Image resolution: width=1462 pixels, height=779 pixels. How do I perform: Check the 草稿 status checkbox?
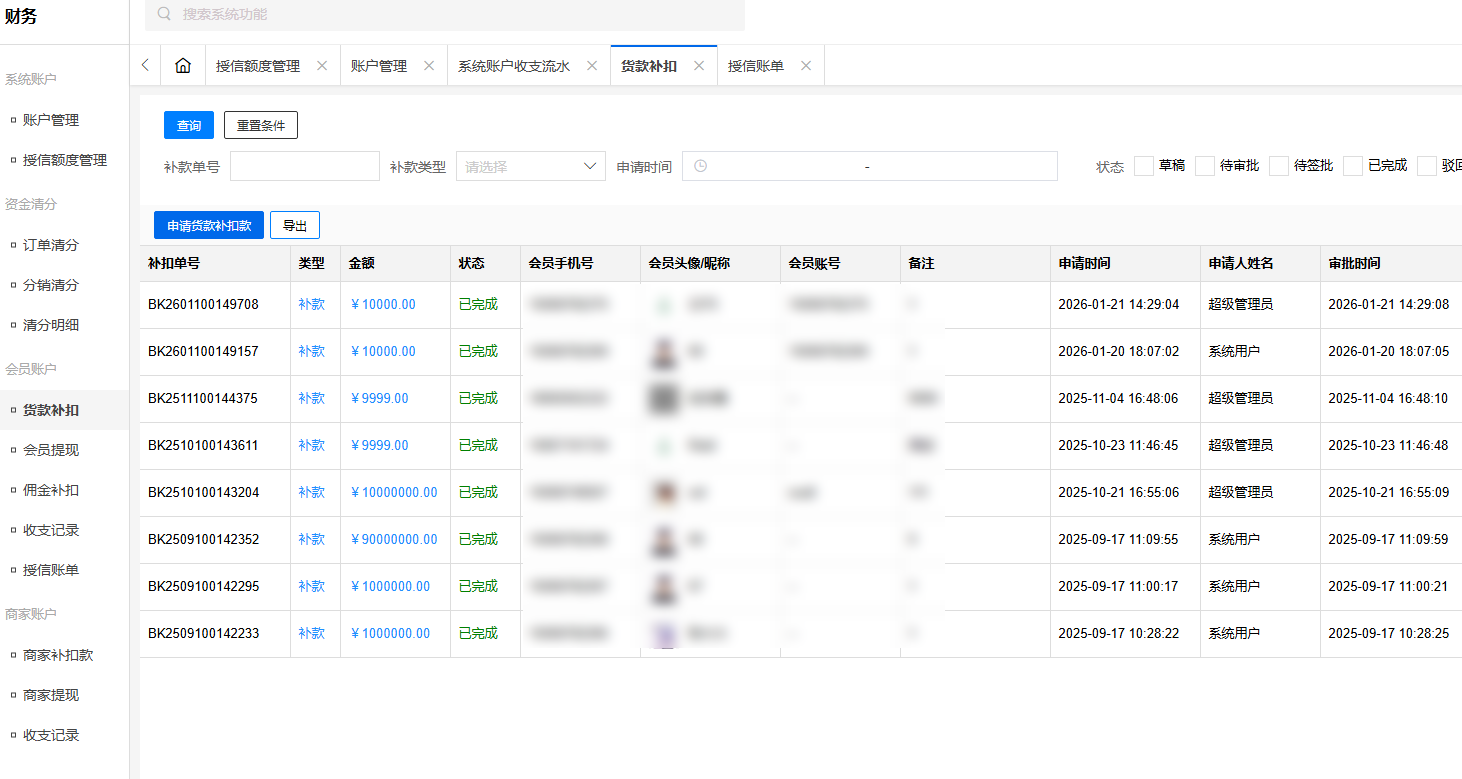click(1143, 166)
